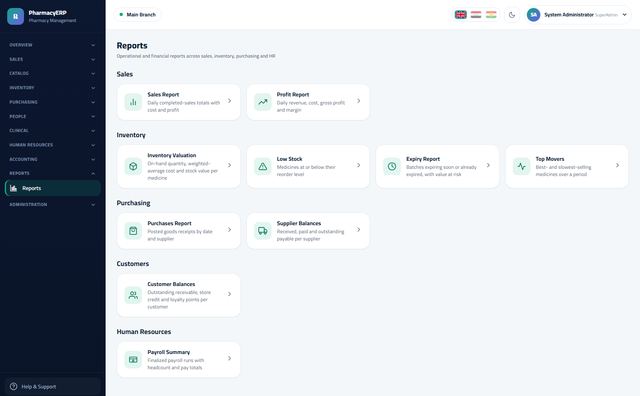Open the System Administrator user dropdown arrow
640x396 pixels.
[624, 15]
